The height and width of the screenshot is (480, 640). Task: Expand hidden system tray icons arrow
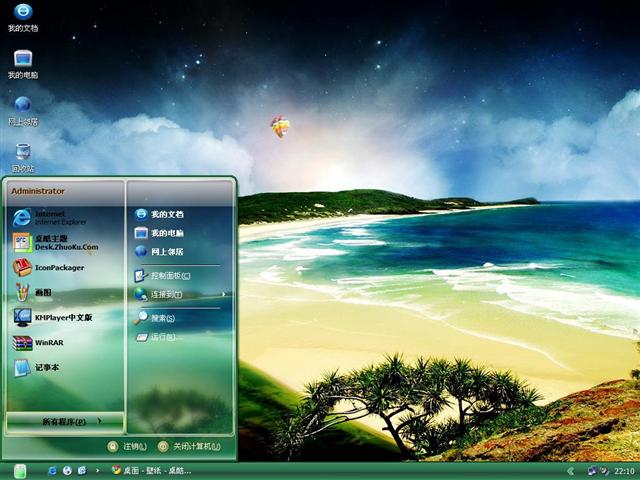click(571, 471)
